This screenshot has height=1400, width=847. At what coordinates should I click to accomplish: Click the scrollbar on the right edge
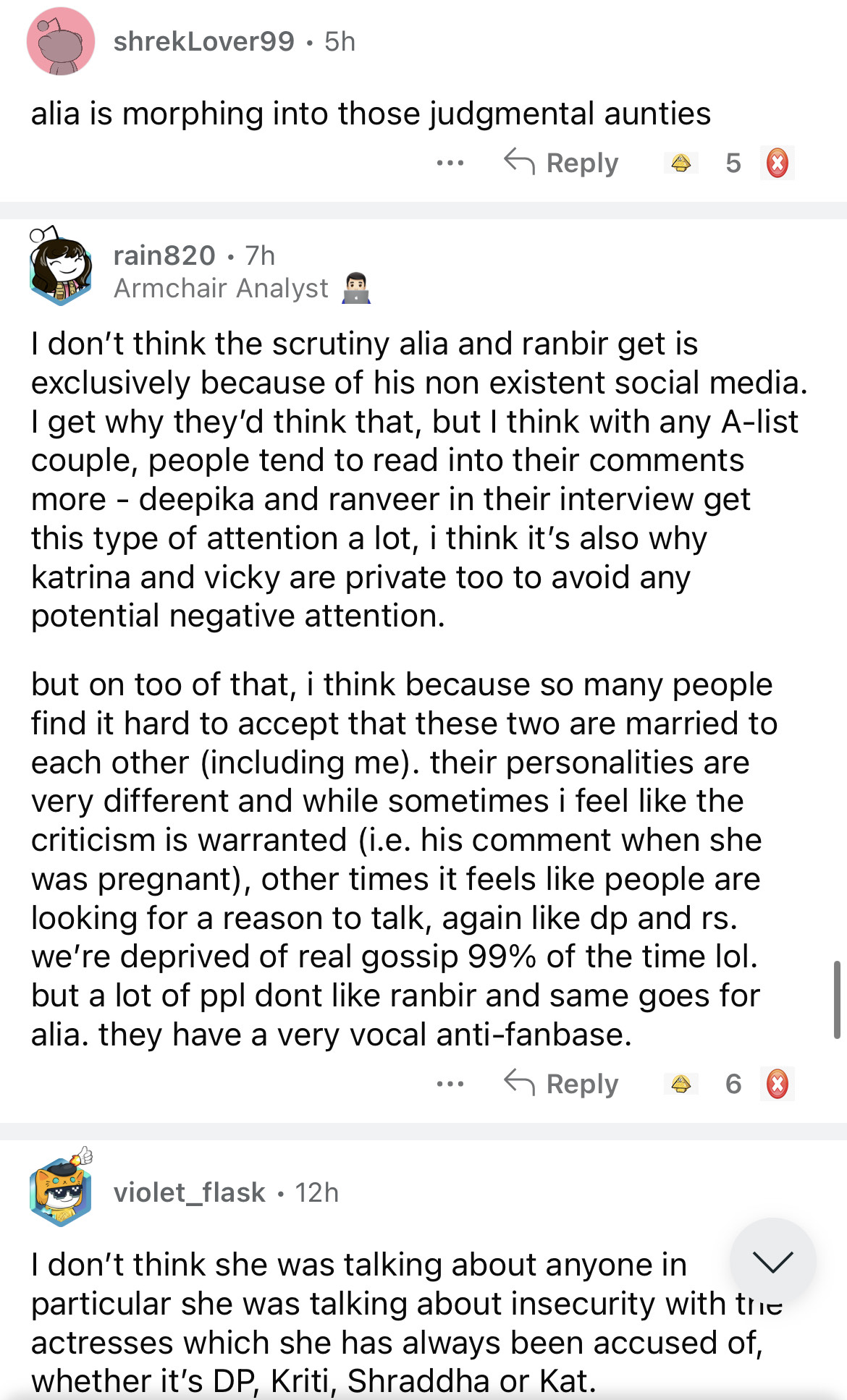coord(837,1000)
